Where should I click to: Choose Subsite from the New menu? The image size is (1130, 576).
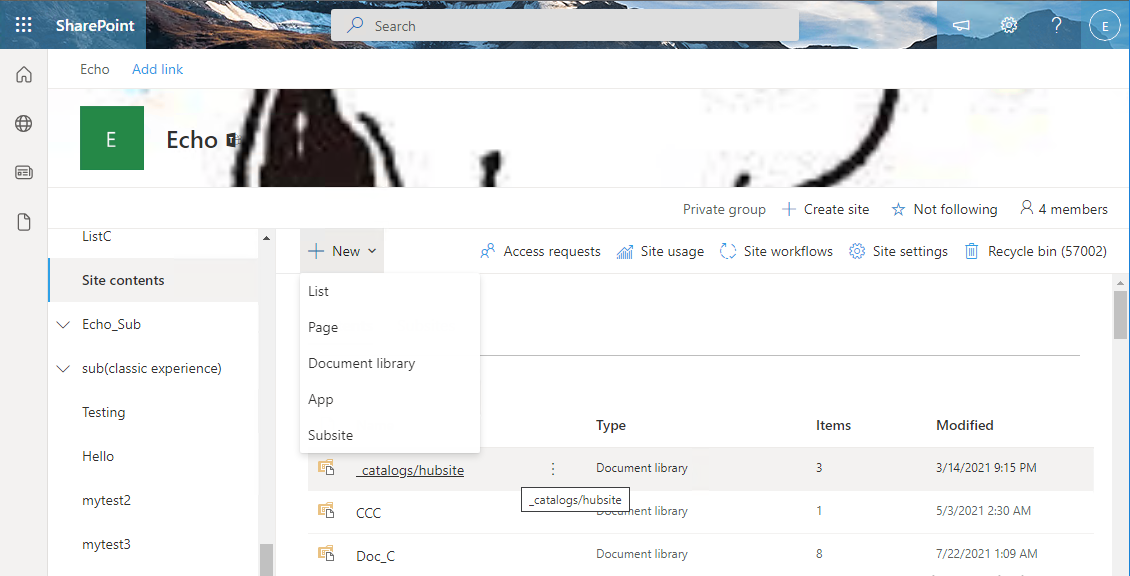(390, 435)
